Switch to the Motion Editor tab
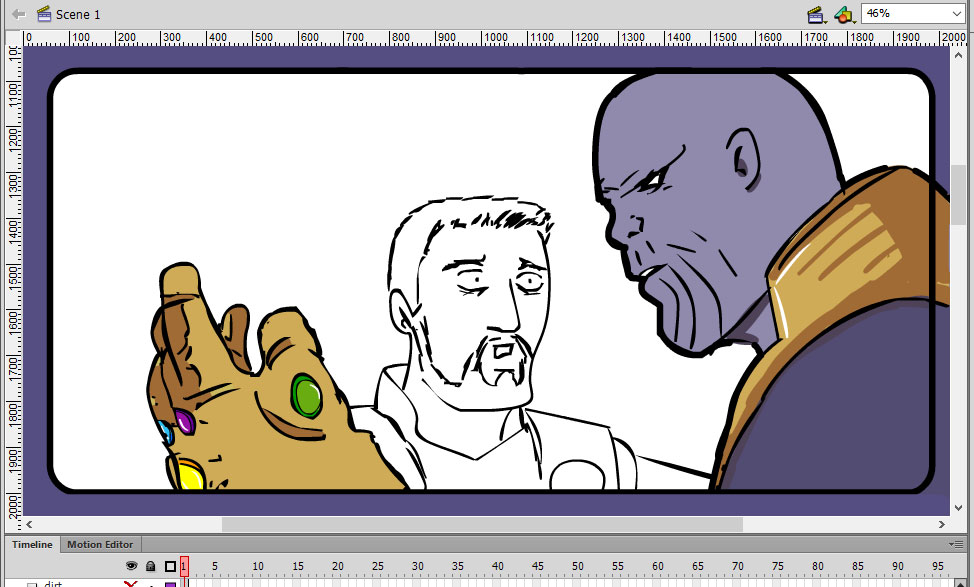The width and height of the screenshot is (974, 587). click(x=100, y=544)
